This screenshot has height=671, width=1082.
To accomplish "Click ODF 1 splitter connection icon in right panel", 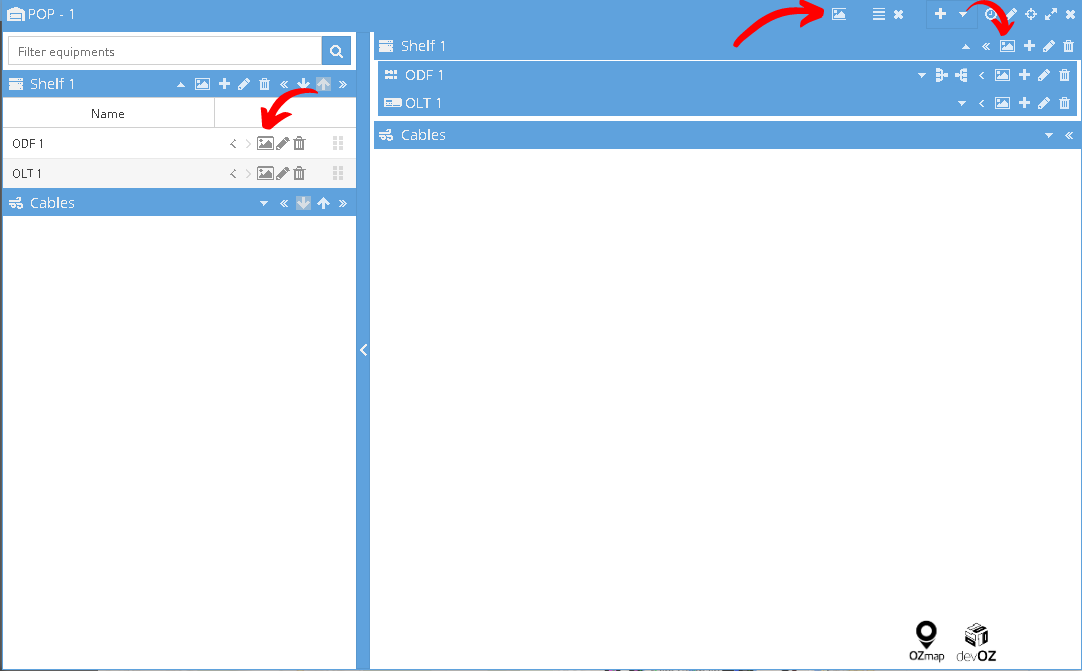I will point(941,75).
